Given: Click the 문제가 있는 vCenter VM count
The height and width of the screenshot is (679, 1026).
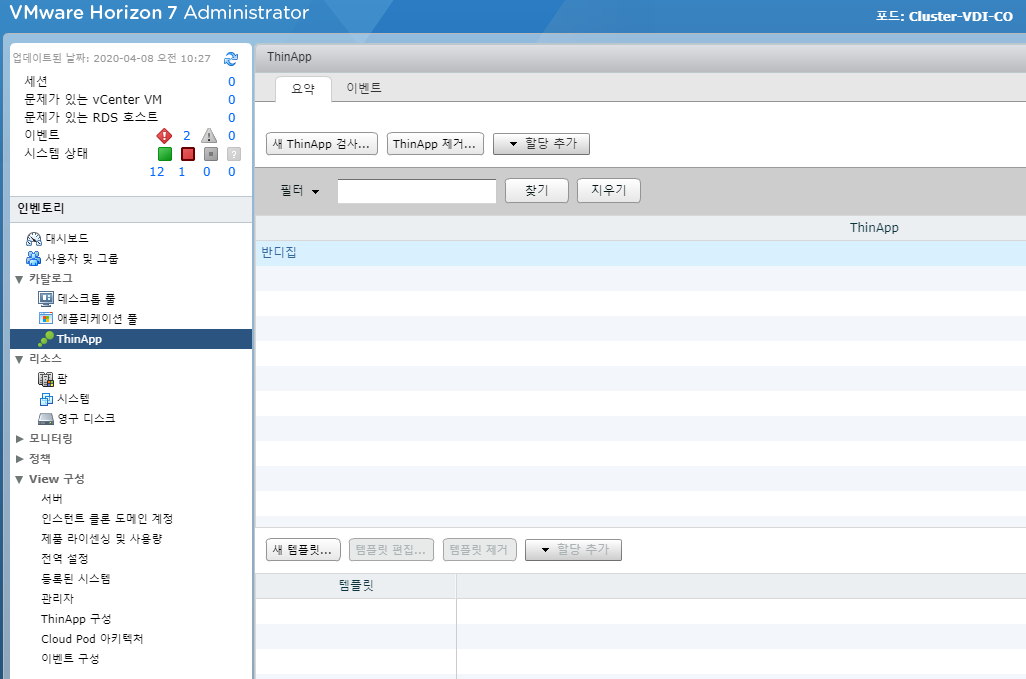Looking at the screenshot, I should [x=232, y=99].
